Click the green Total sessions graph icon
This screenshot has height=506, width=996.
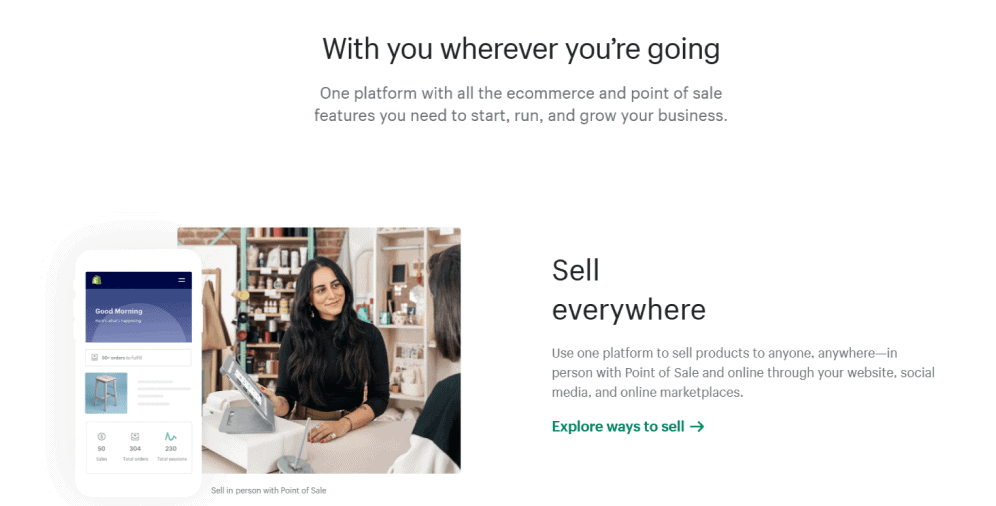[x=171, y=437]
